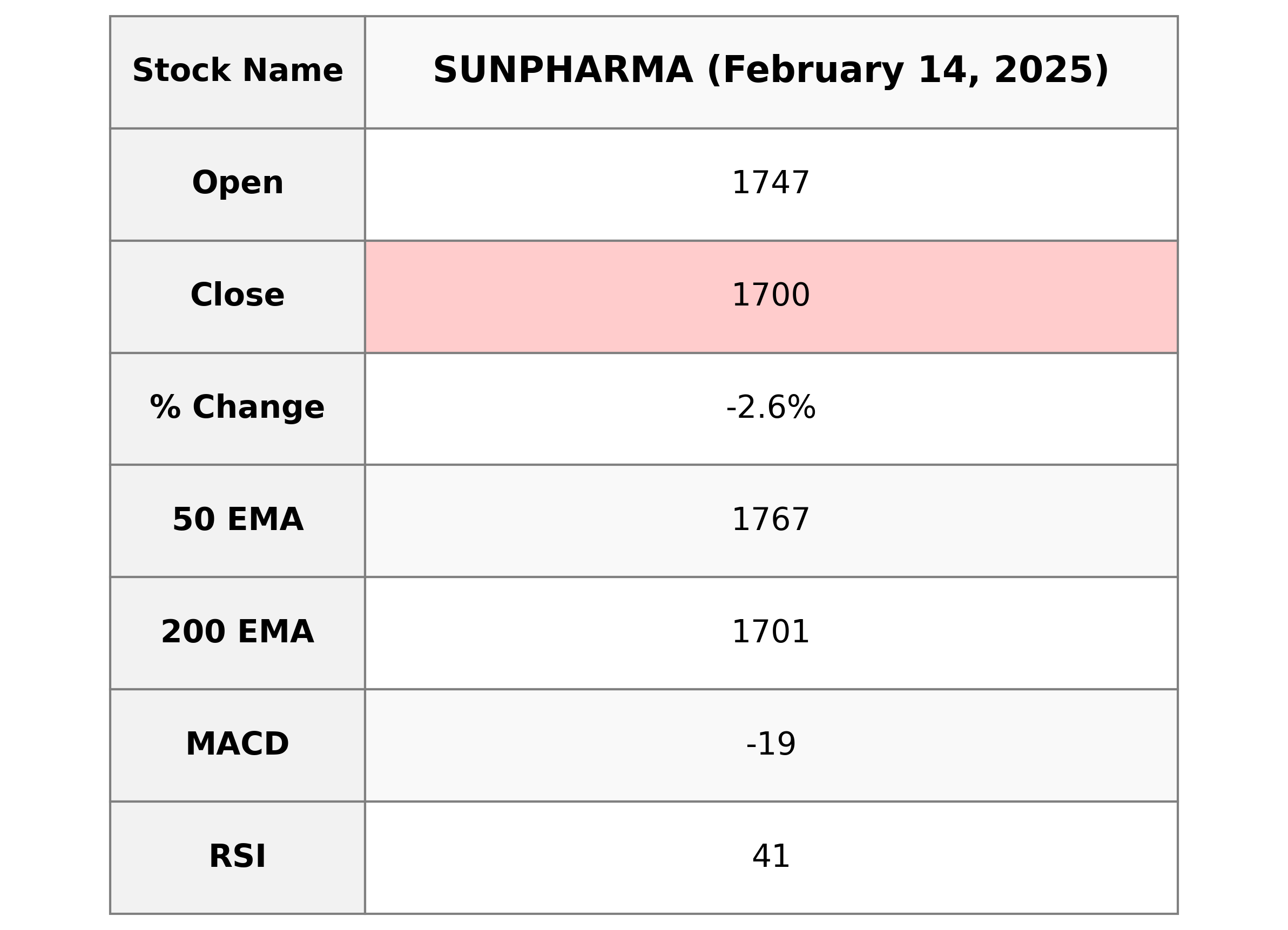Click the Stock Name header cell
The height and width of the screenshot is (930, 1288).
[x=238, y=72]
